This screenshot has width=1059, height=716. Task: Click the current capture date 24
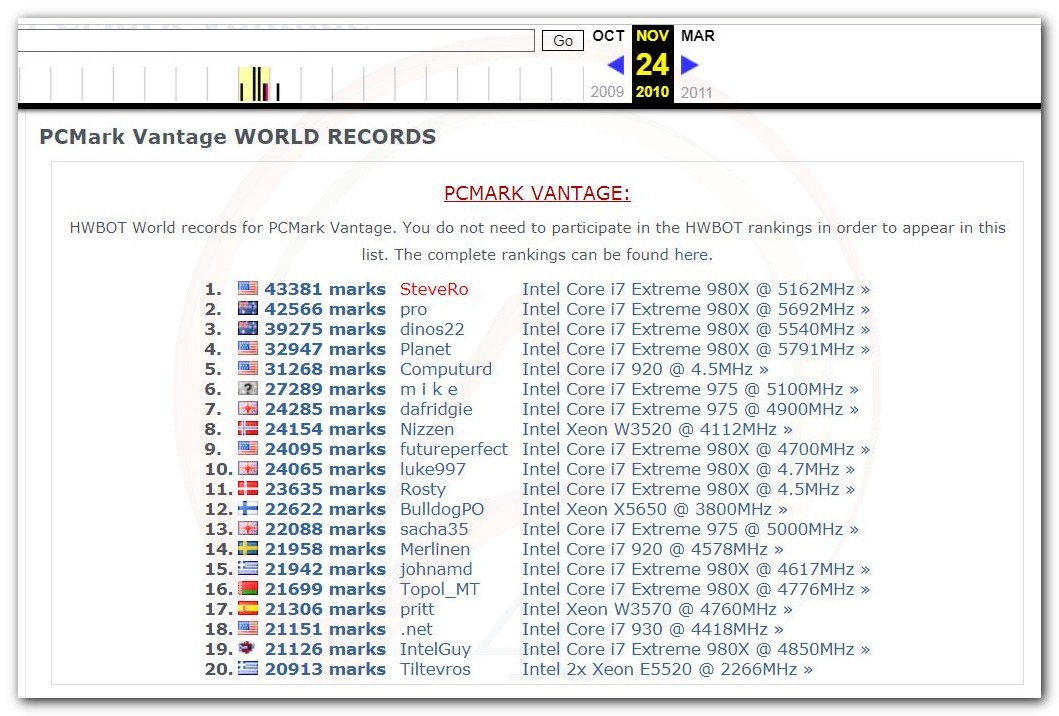tap(652, 65)
